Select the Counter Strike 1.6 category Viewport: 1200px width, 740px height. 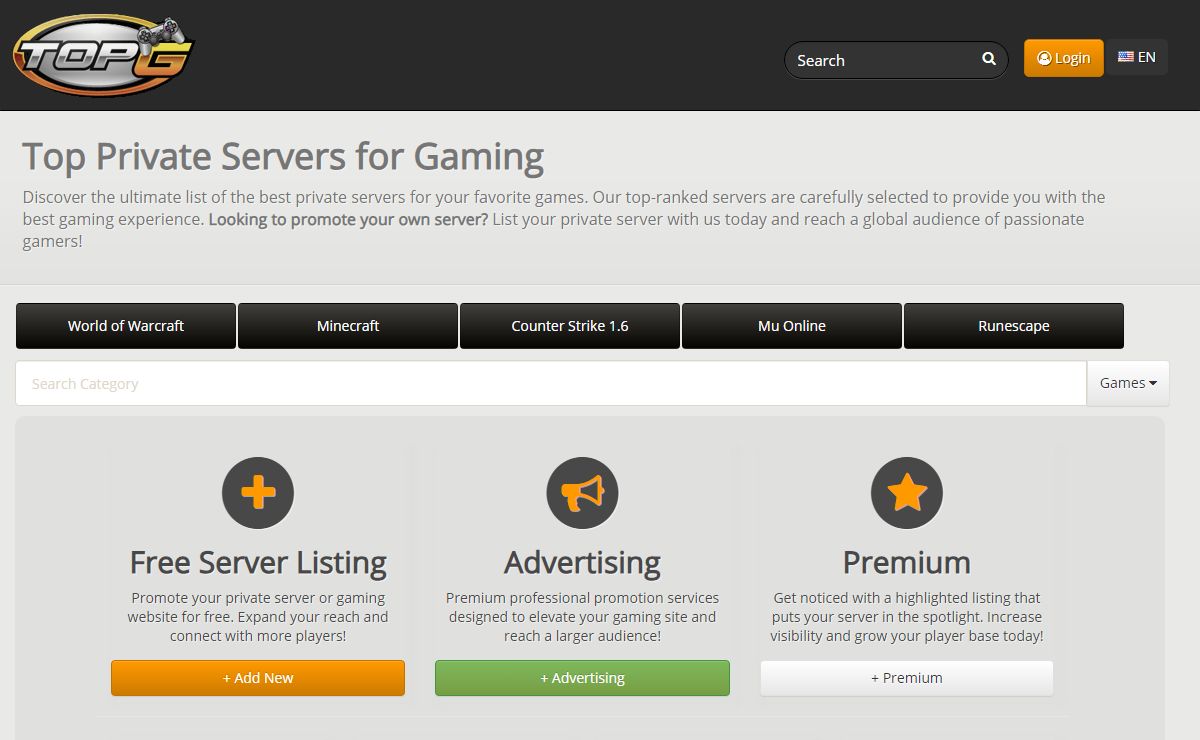[x=570, y=326]
